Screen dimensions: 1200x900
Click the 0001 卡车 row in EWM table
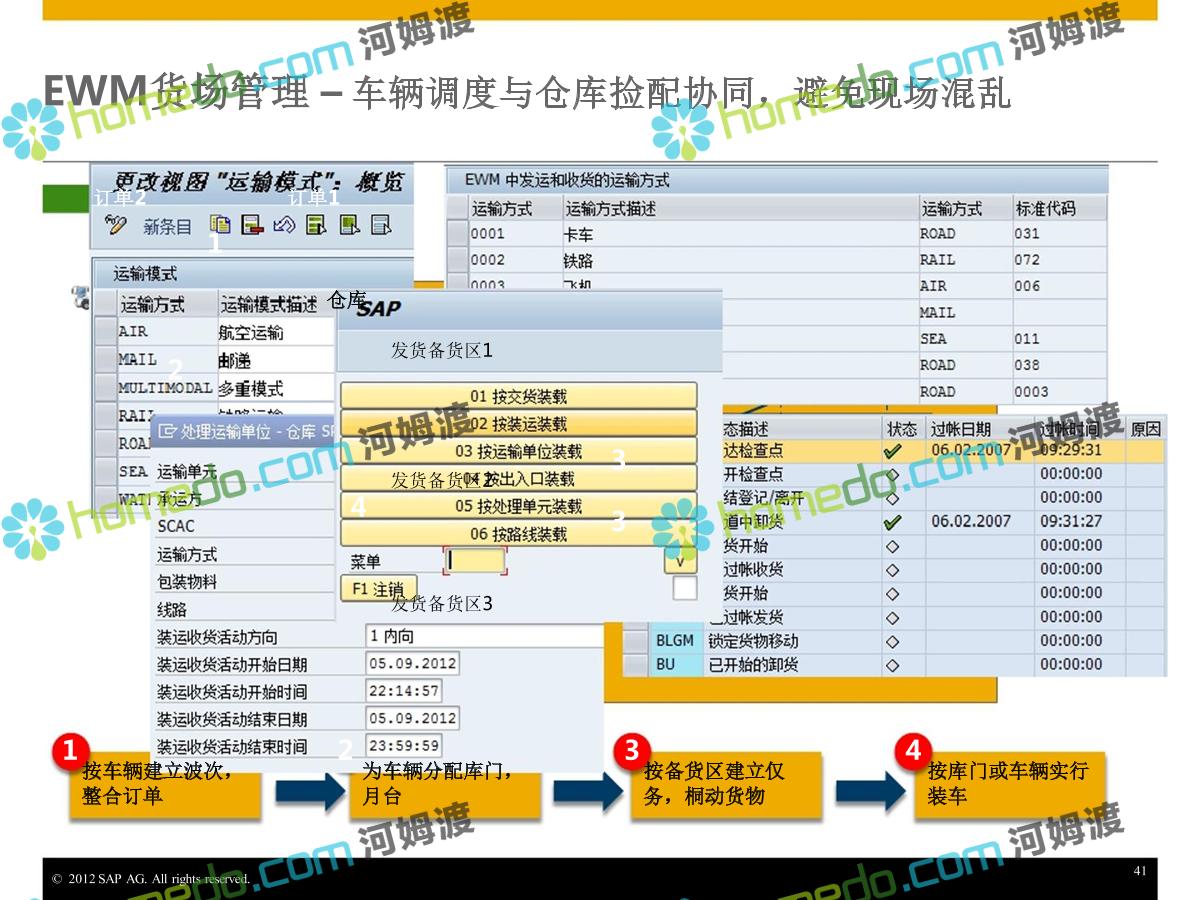pyautogui.click(x=776, y=234)
